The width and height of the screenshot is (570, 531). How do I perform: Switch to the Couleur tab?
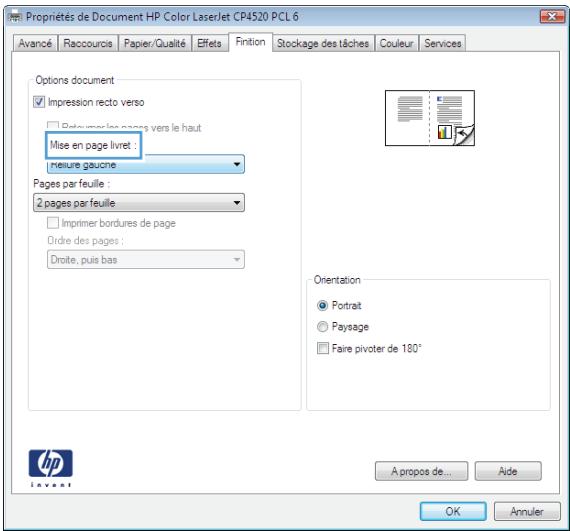click(x=397, y=43)
